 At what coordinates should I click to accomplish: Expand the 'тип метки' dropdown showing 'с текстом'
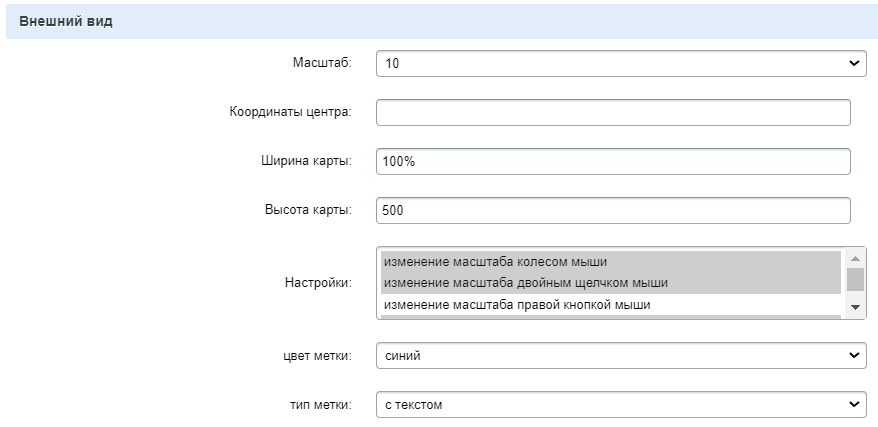coord(620,405)
